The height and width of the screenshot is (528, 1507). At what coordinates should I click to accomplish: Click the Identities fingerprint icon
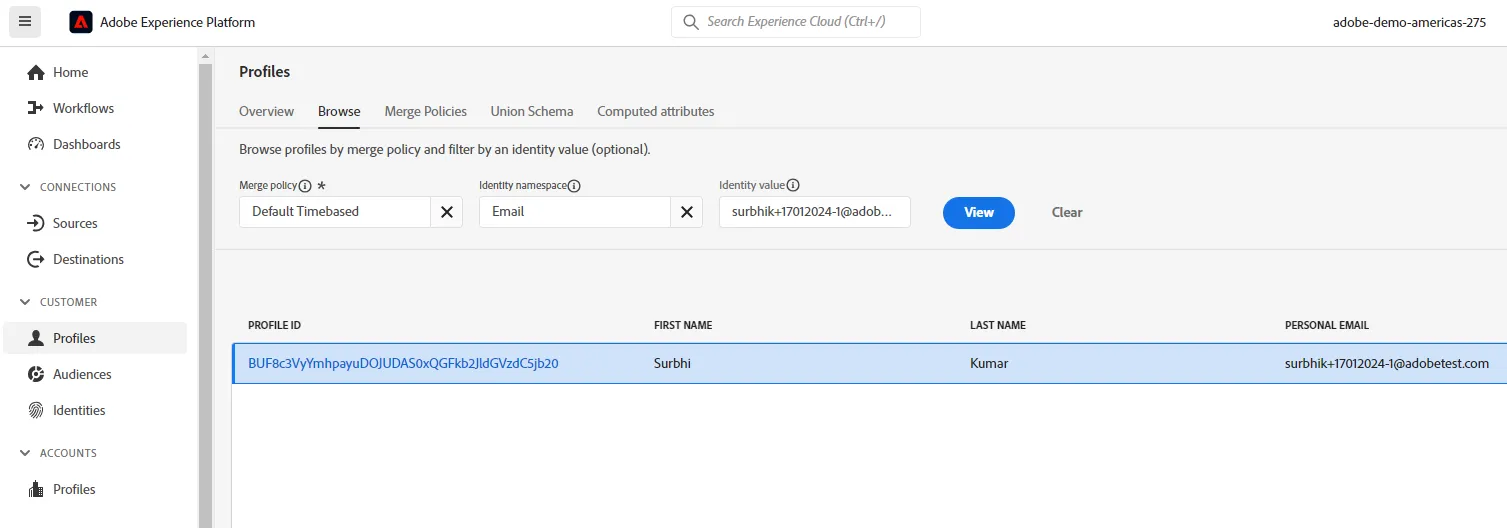coord(36,410)
